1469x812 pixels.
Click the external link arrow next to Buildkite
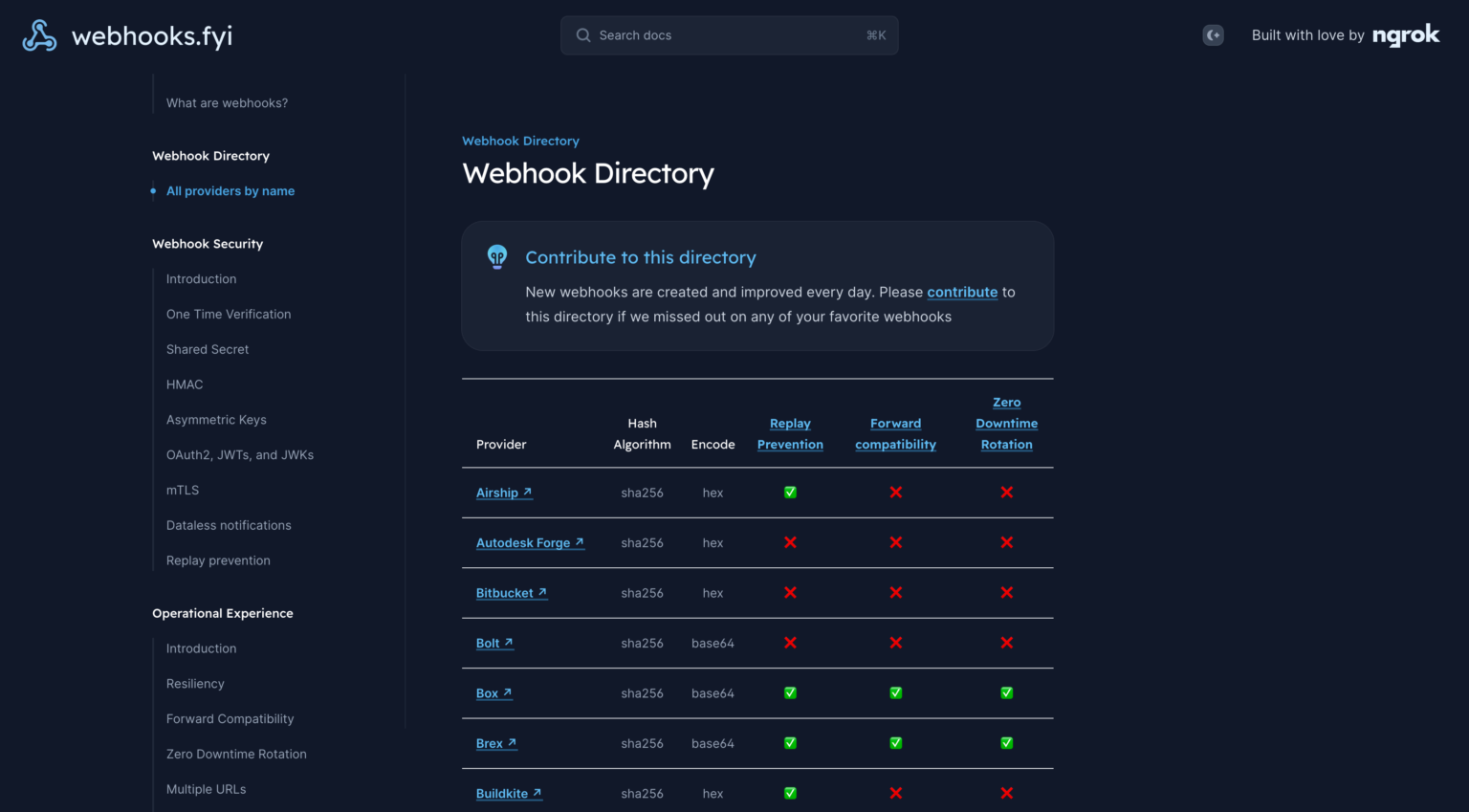coord(538,792)
